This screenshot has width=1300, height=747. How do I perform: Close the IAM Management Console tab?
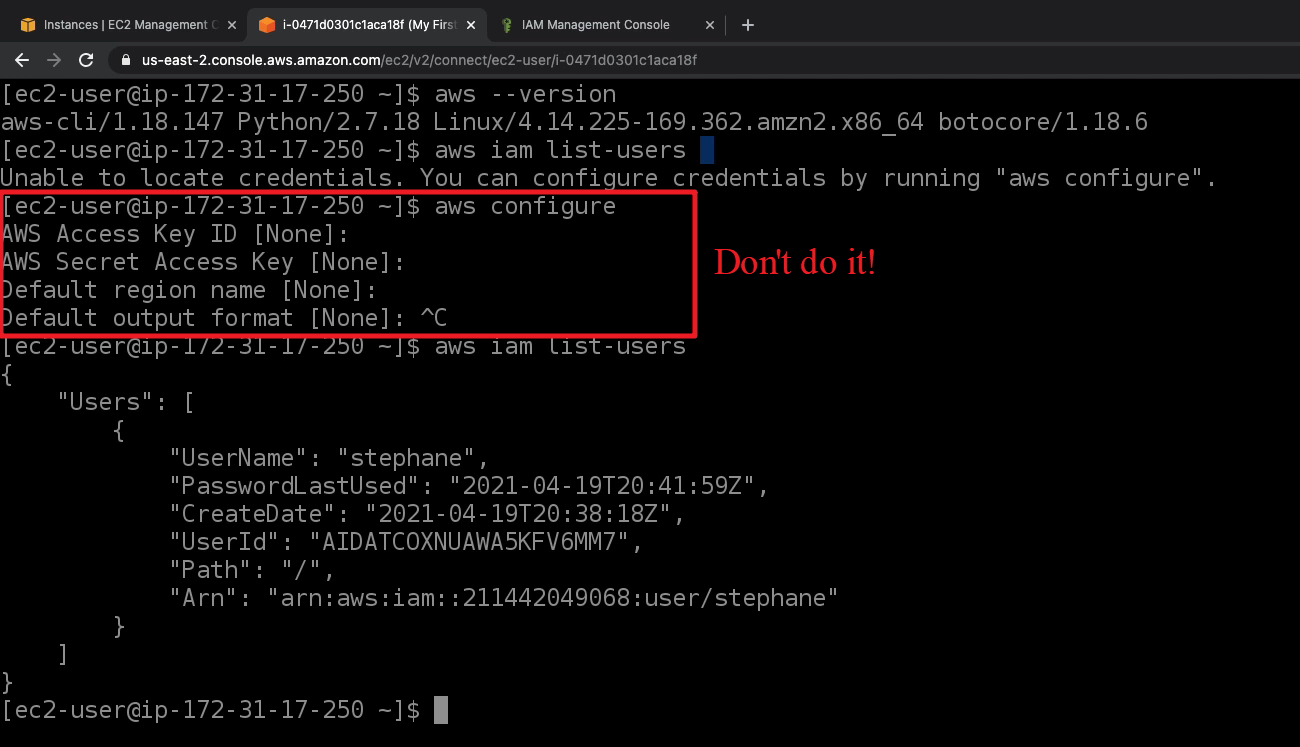(x=710, y=25)
